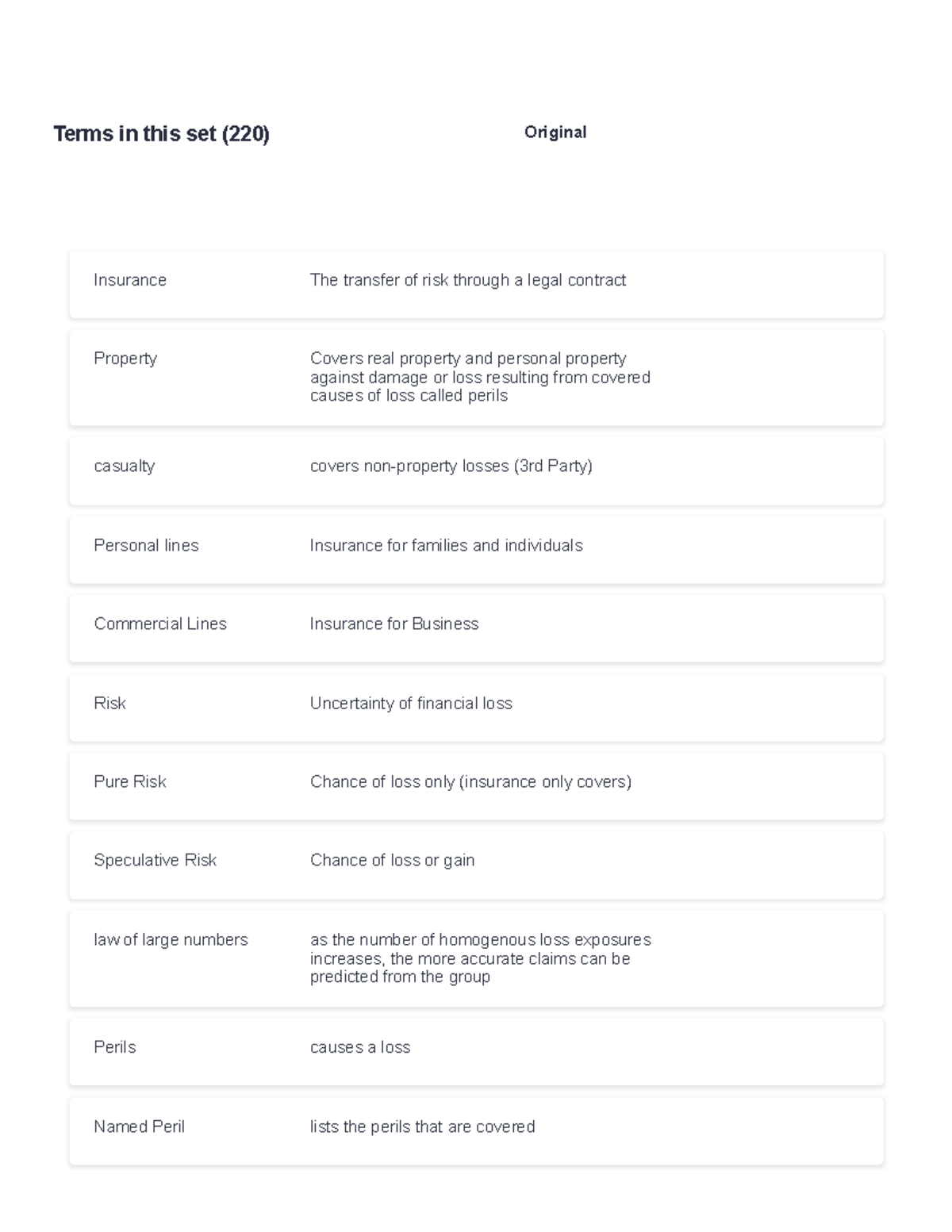Click the Risk term label
The image size is (952, 1232).
click(109, 704)
